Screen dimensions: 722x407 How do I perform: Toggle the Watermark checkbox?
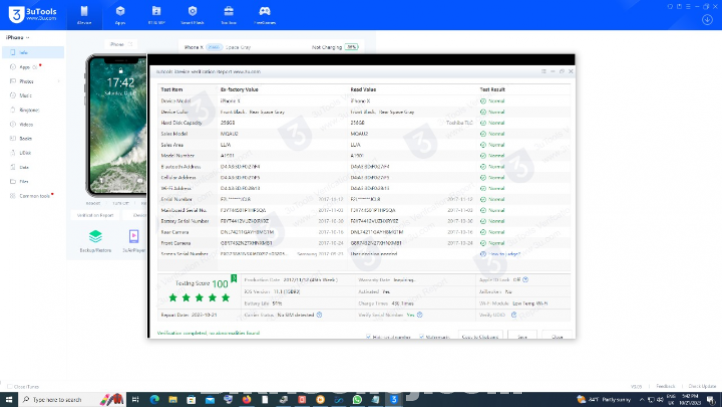pos(422,337)
